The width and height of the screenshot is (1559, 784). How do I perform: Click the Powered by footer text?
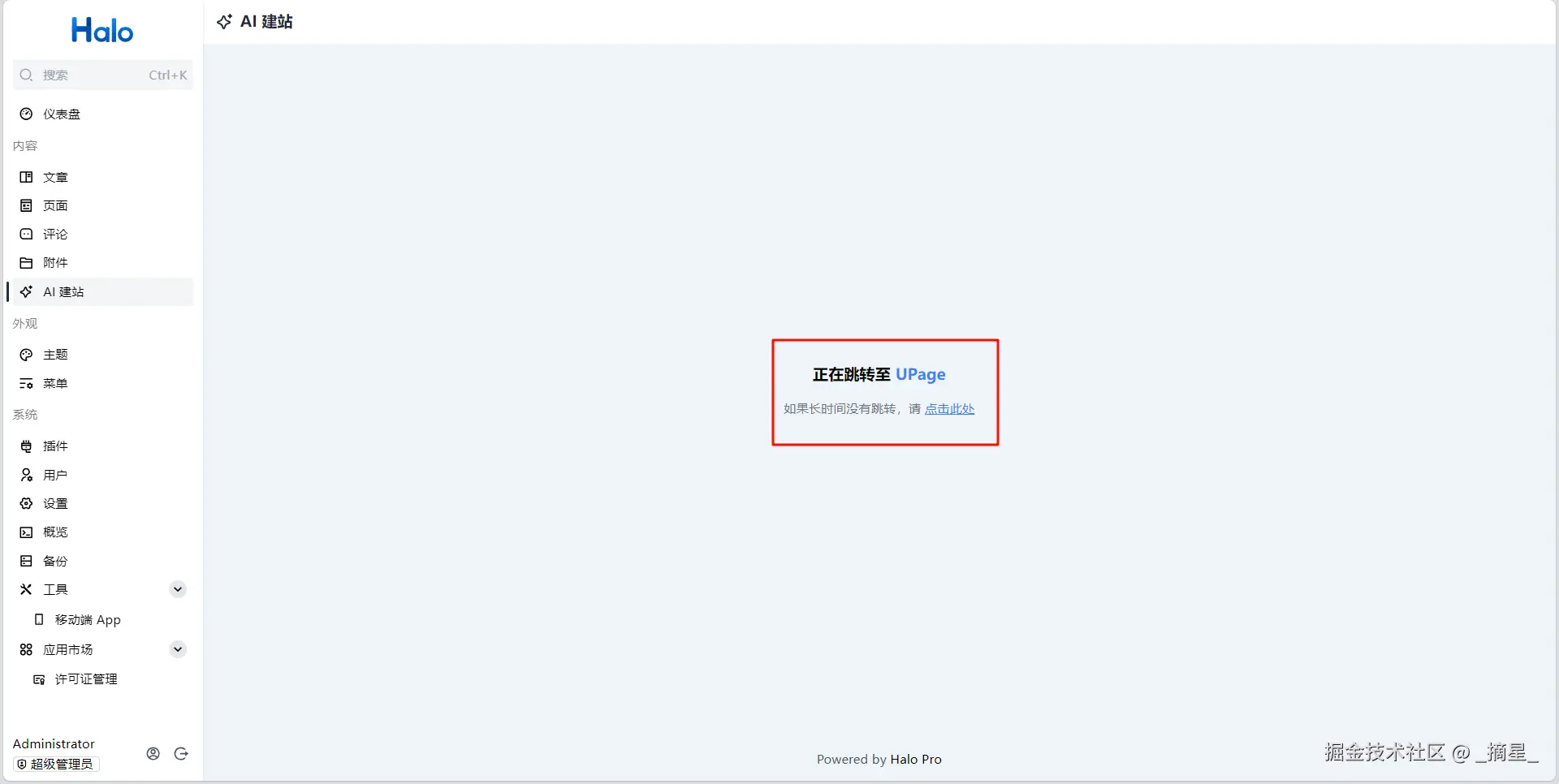(x=852, y=760)
